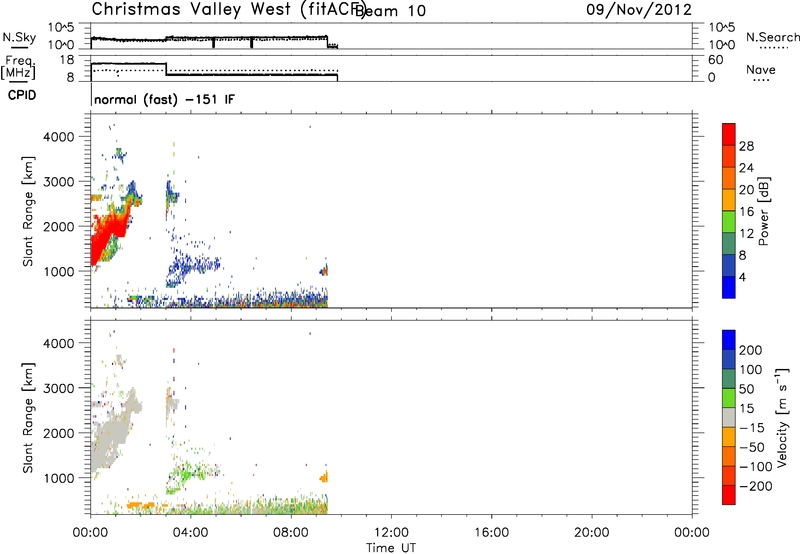This screenshot has height=554, width=800.
Task: Click the 1000 tick label on the power panel
Action: coord(59,271)
